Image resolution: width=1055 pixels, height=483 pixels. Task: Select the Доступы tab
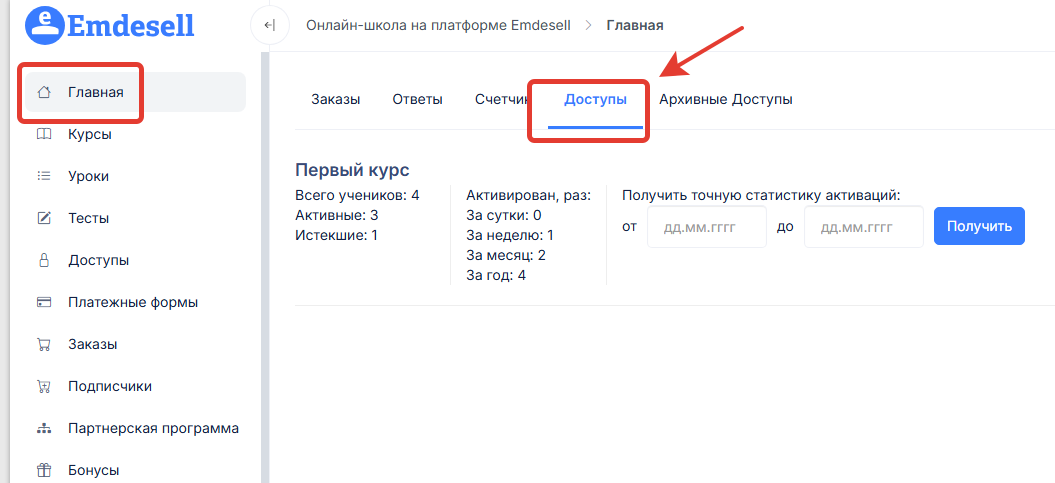[x=595, y=99]
